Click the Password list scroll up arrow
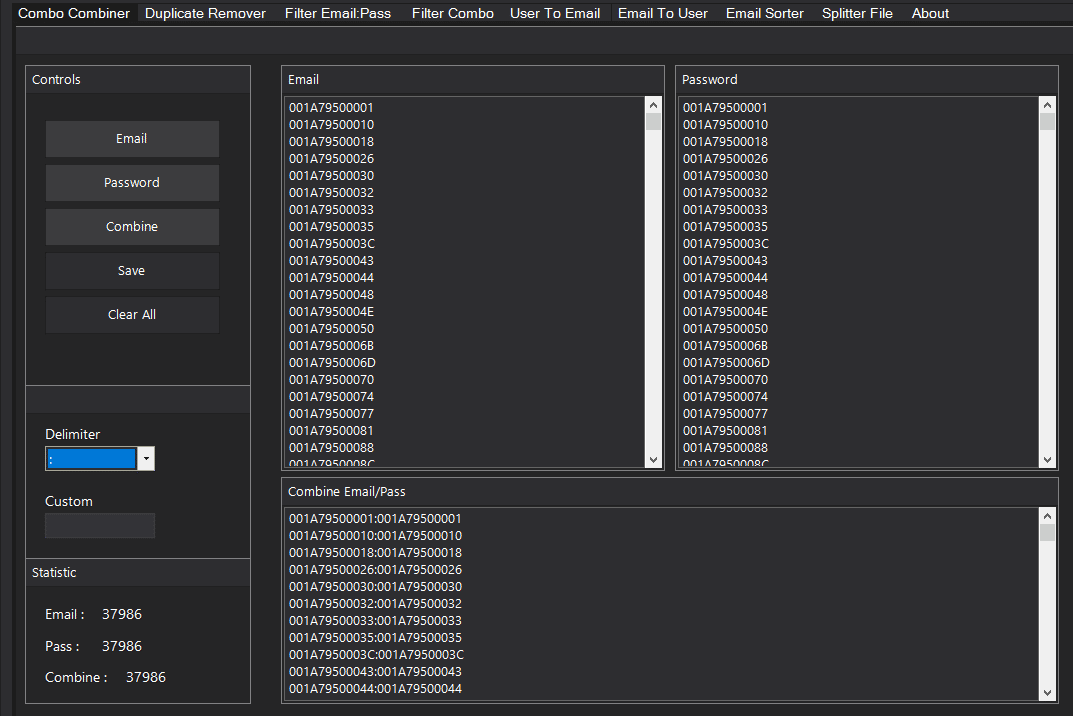Image resolution: width=1073 pixels, height=716 pixels. 1047,105
